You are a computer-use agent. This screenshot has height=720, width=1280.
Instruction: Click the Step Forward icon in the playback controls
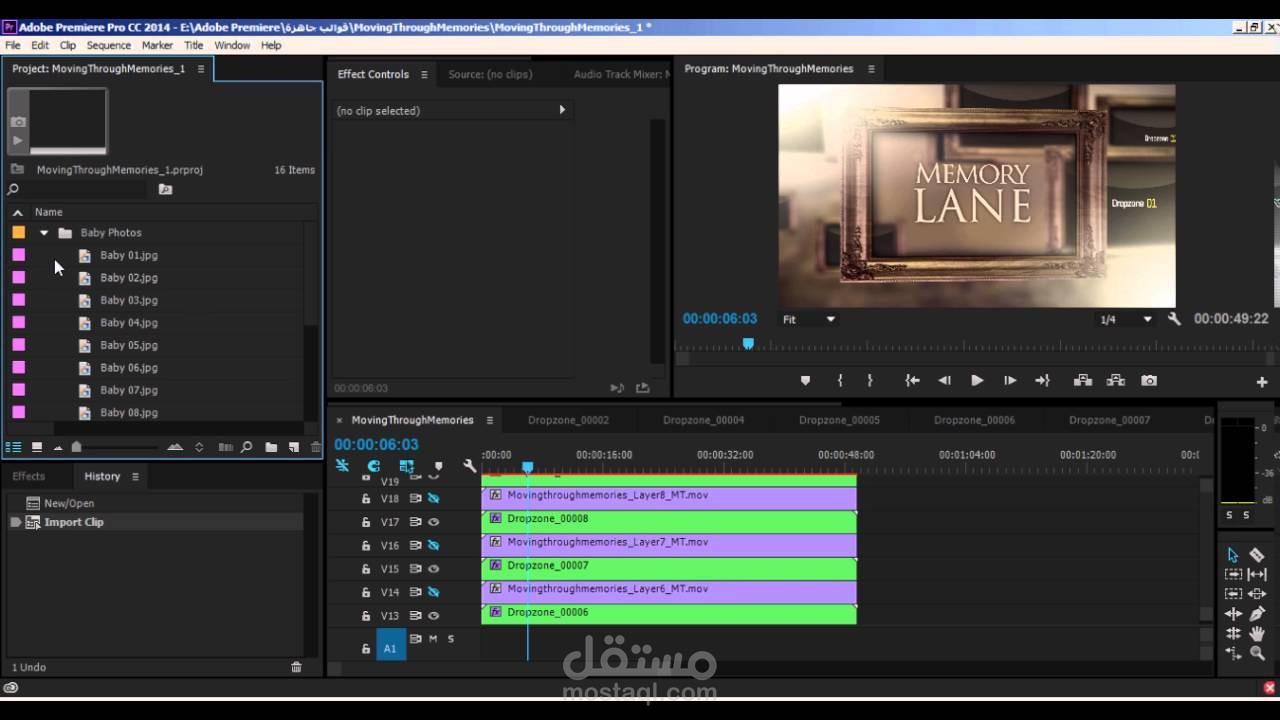(x=1009, y=380)
